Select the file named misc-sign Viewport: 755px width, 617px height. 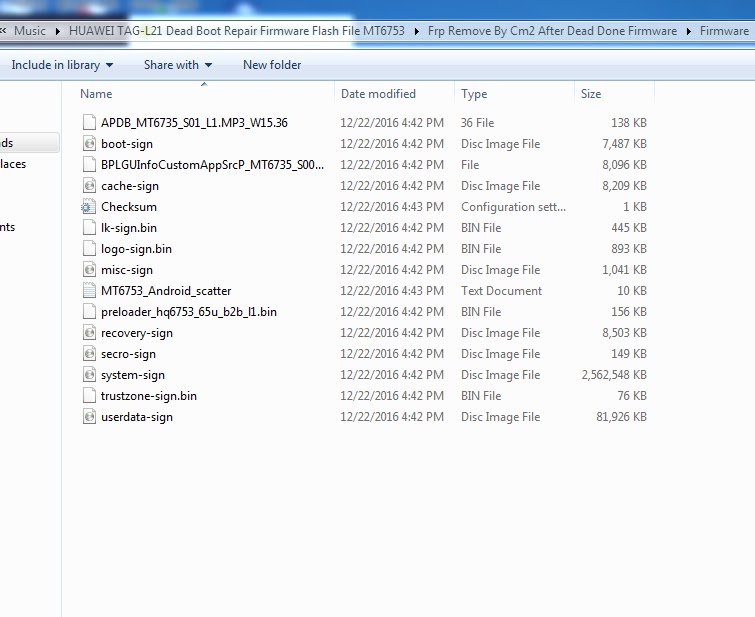(x=127, y=270)
